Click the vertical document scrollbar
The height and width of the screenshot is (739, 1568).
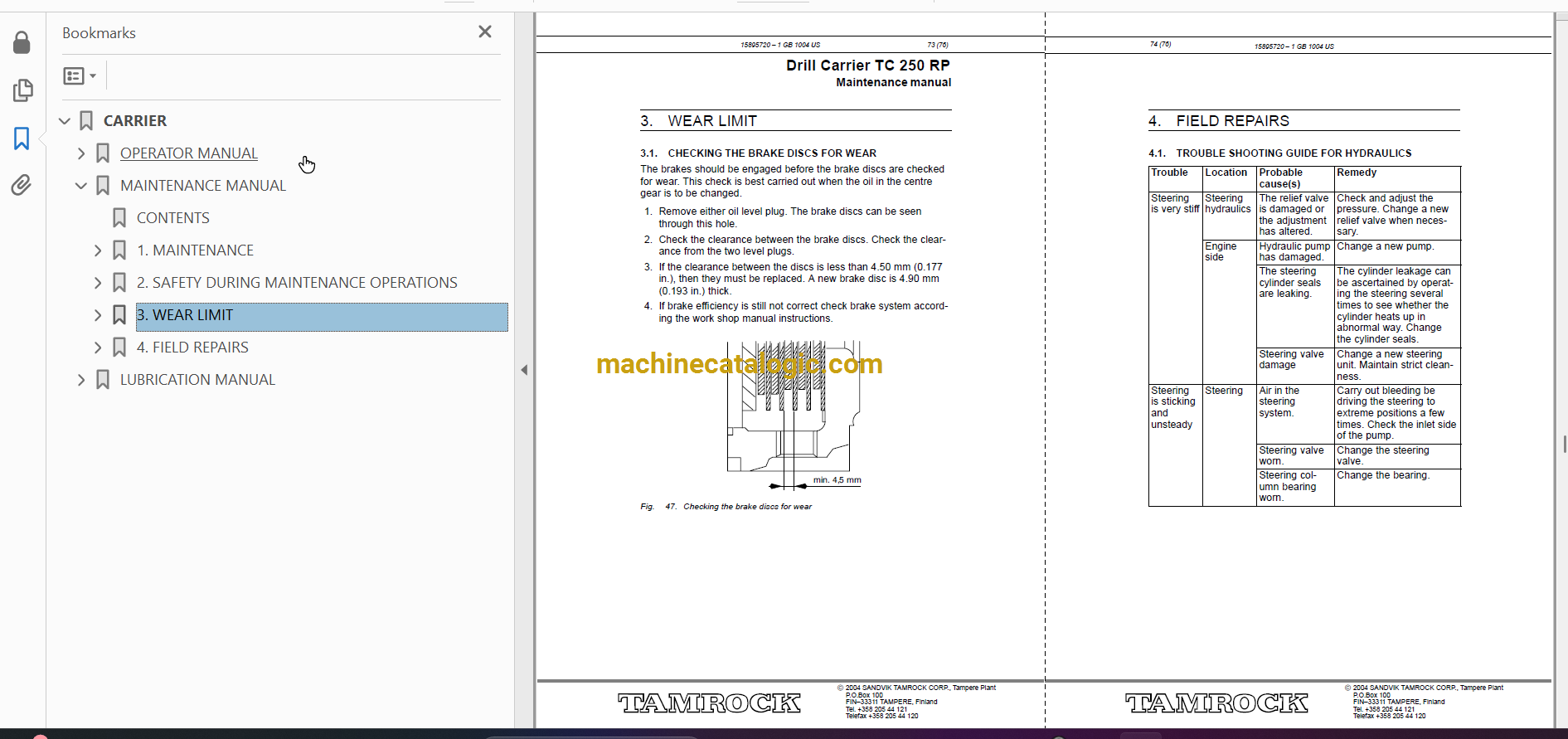(1563, 444)
